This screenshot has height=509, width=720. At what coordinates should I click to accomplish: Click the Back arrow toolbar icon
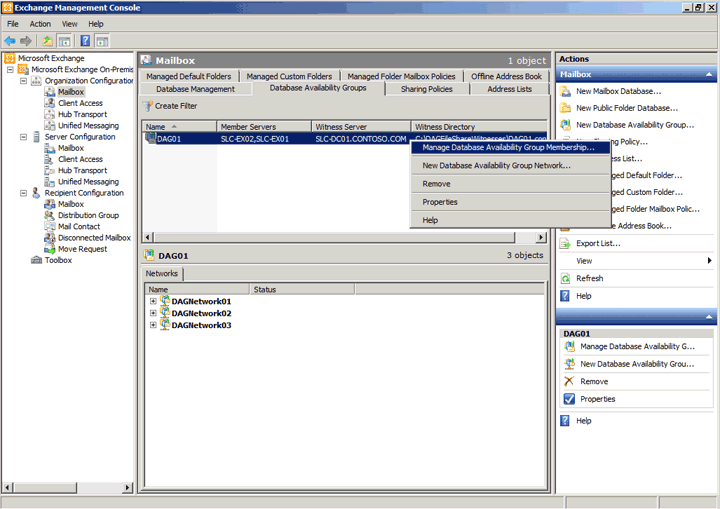10,41
